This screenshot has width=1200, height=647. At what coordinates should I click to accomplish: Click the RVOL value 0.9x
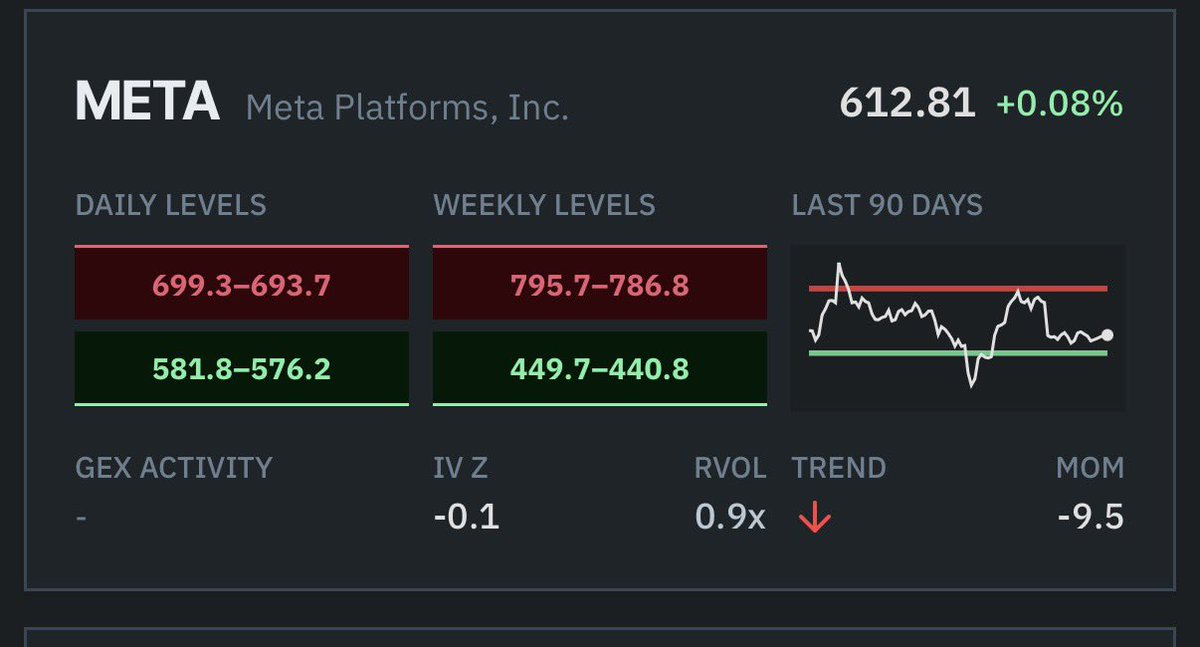coord(731,517)
